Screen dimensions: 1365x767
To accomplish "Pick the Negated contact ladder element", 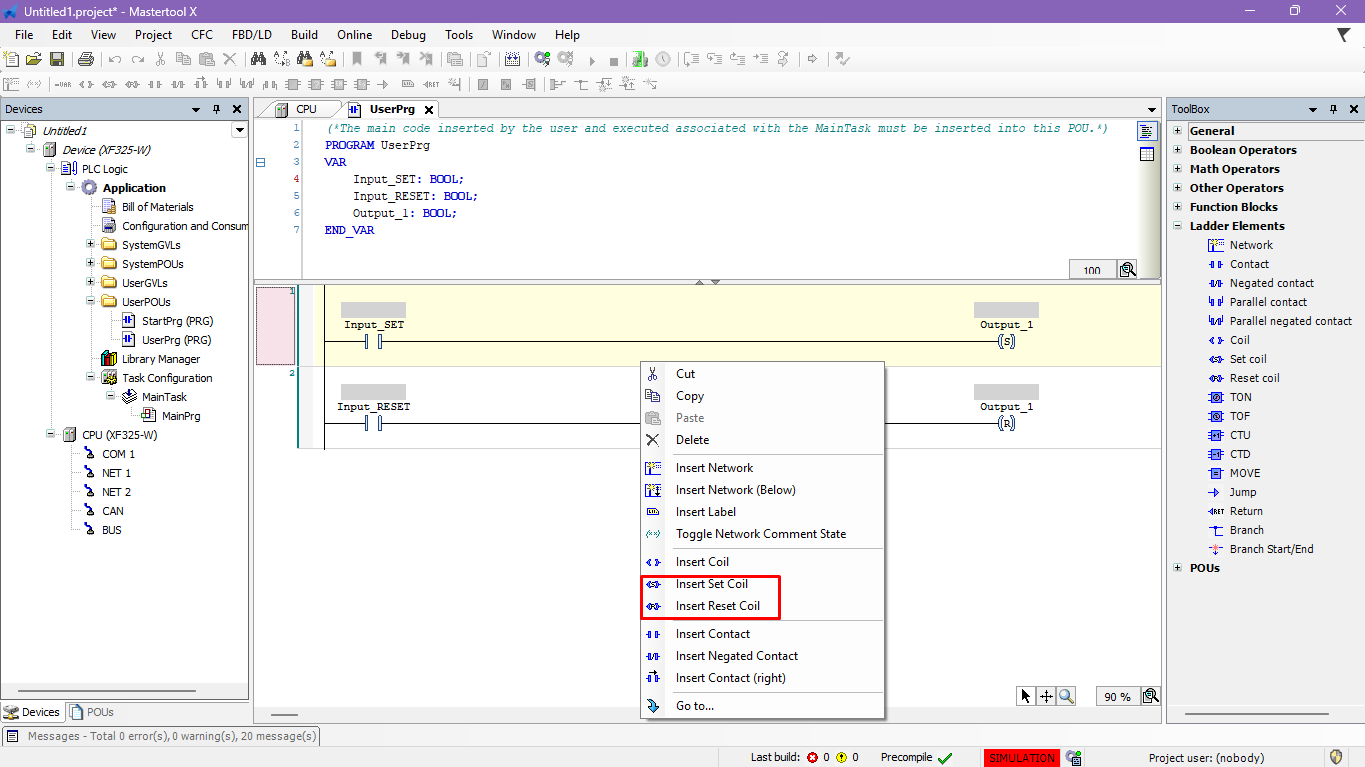I will (x=1271, y=283).
